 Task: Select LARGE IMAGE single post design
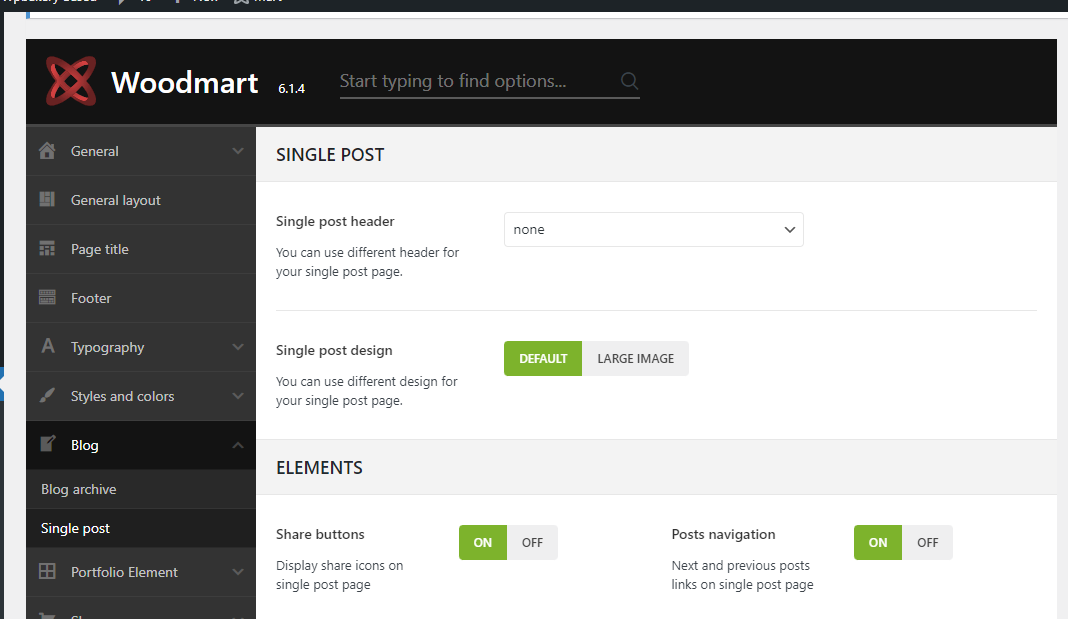635,358
